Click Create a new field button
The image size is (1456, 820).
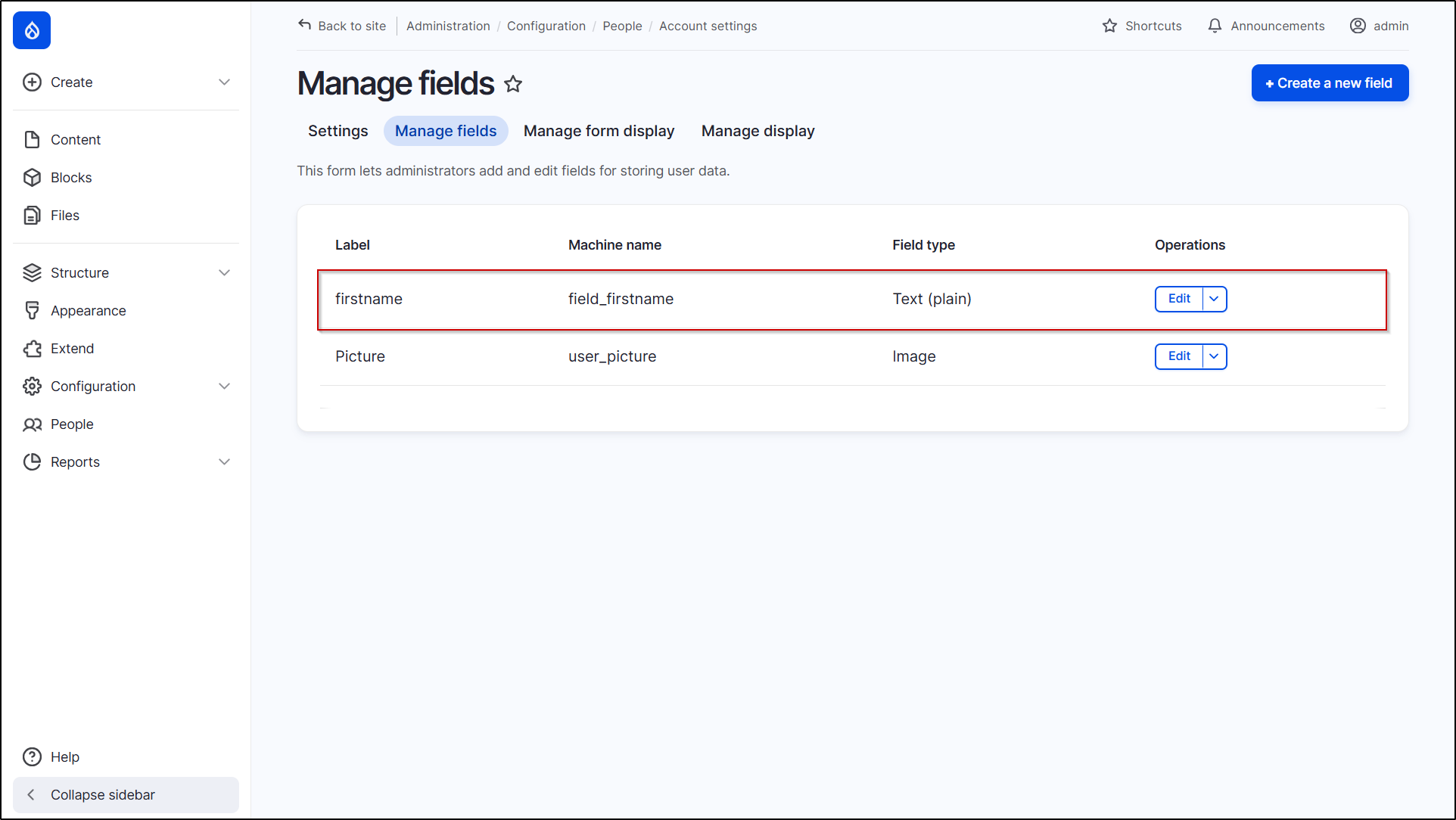(x=1329, y=83)
